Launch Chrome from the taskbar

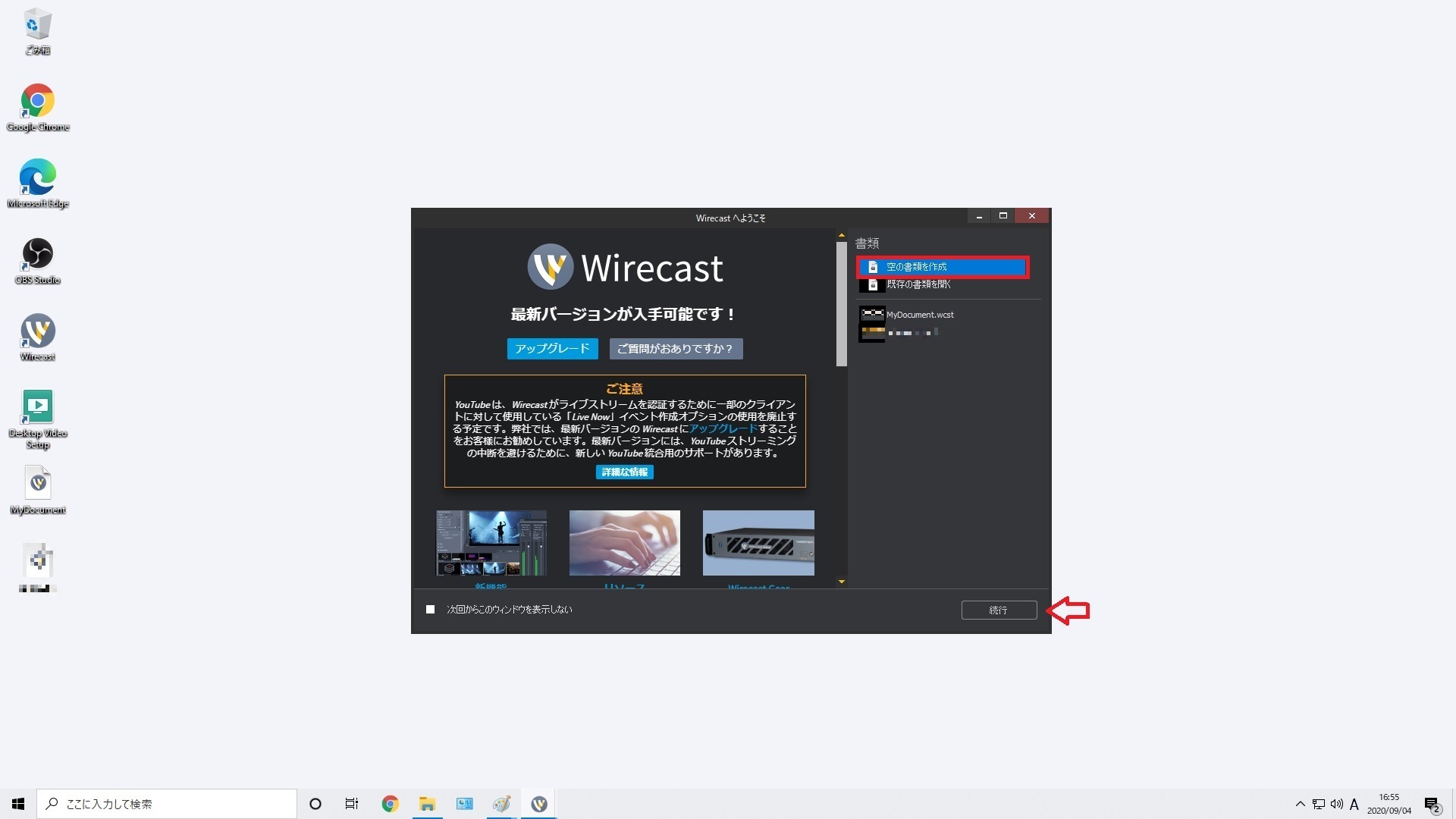[390, 804]
